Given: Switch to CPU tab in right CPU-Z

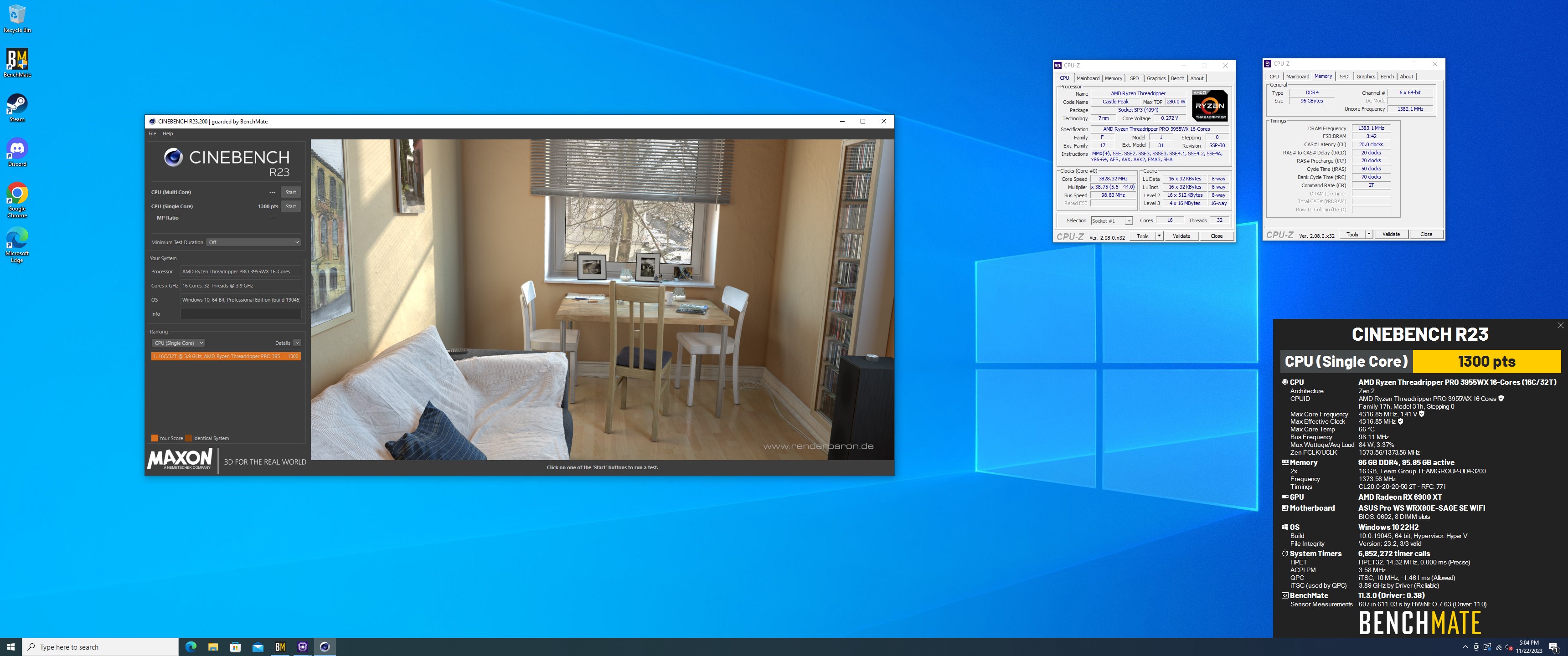Looking at the screenshot, I should click(x=1274, y=77).
